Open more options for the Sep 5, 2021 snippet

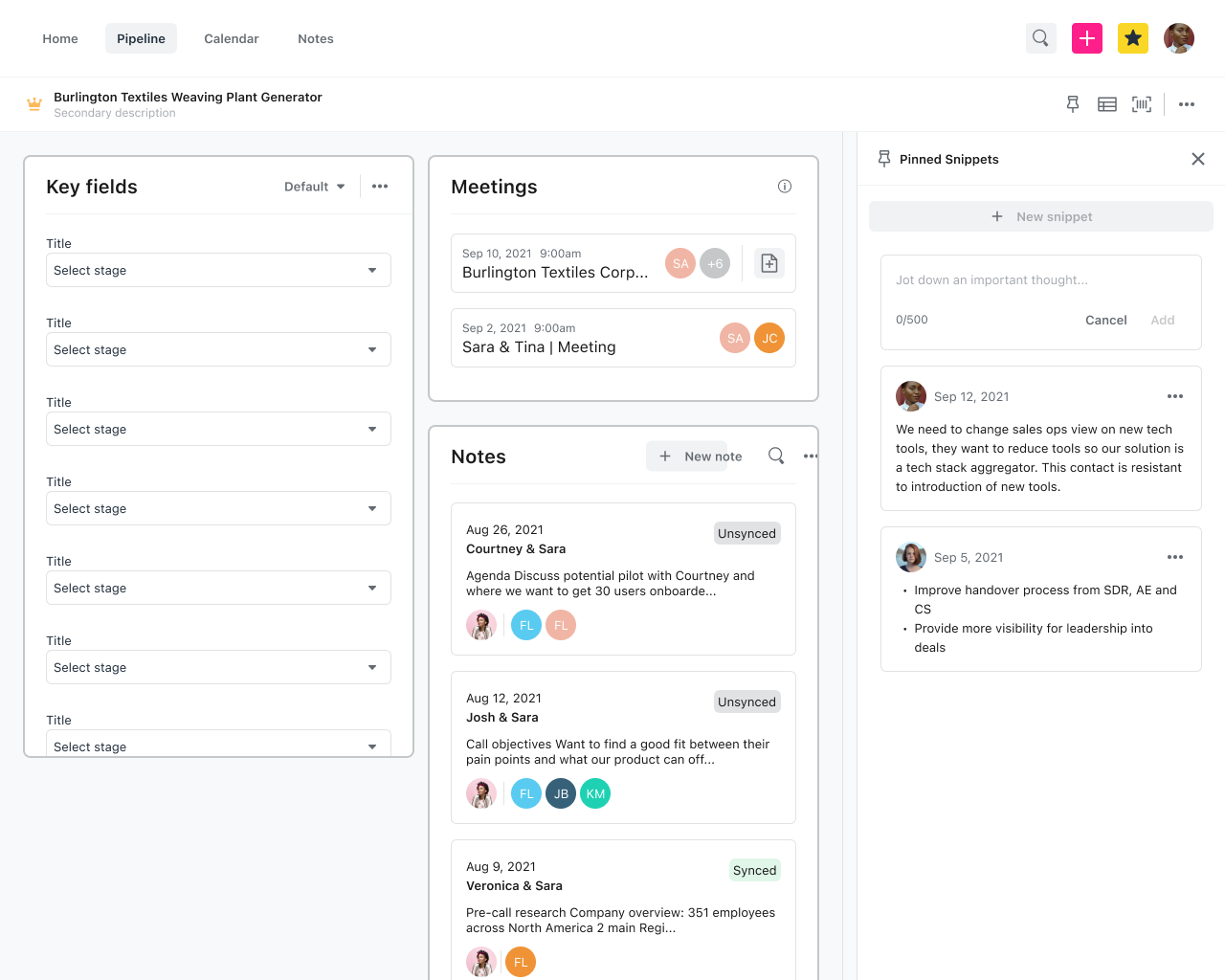click(1175, 557)
